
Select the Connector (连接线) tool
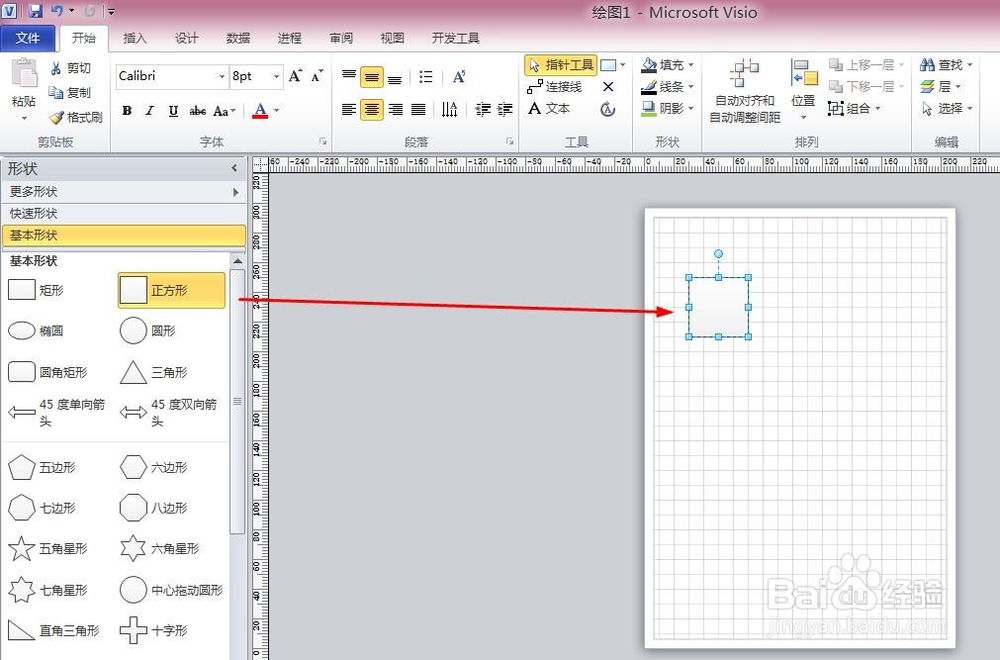[x=555, y=87]
